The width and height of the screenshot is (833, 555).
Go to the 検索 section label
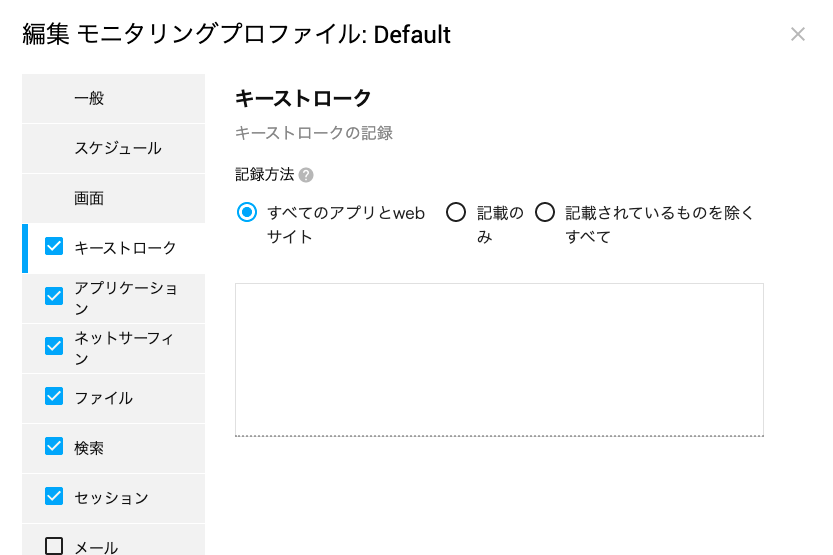[89, 448]
